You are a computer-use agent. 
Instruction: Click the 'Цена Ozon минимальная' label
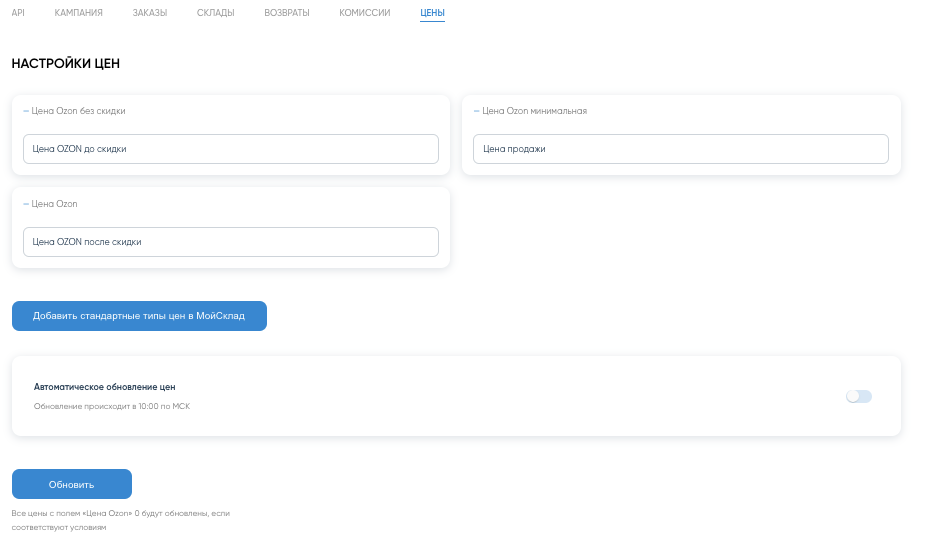[534, 111]
